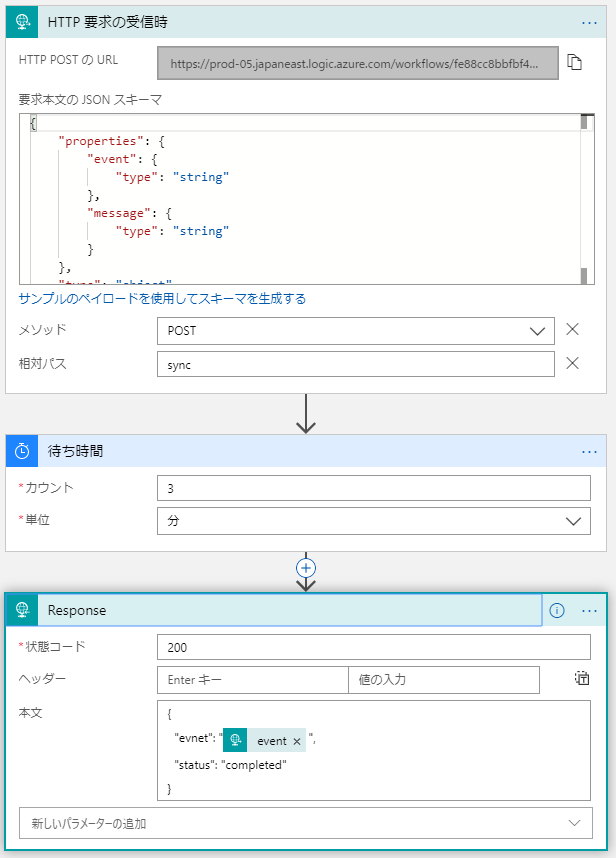Insert a new step after 待ち時間

tap(306, 568)
